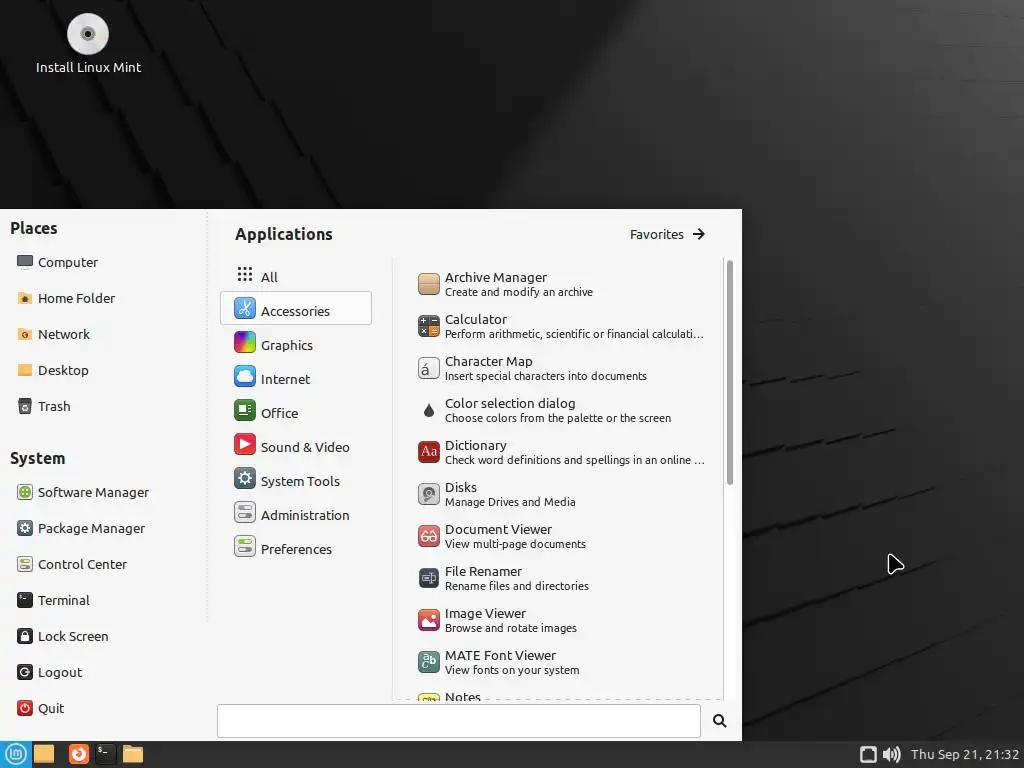
Task: Click Quit entry
Action: pos(40,708)
